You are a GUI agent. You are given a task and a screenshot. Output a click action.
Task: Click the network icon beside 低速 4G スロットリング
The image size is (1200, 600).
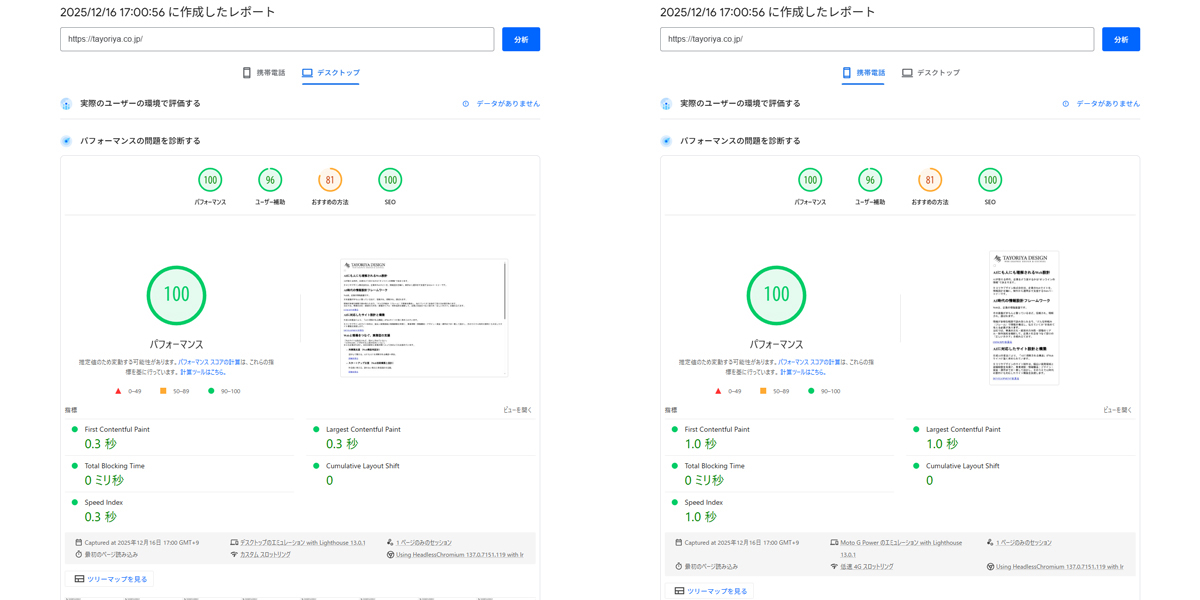(x=832, y=565)
